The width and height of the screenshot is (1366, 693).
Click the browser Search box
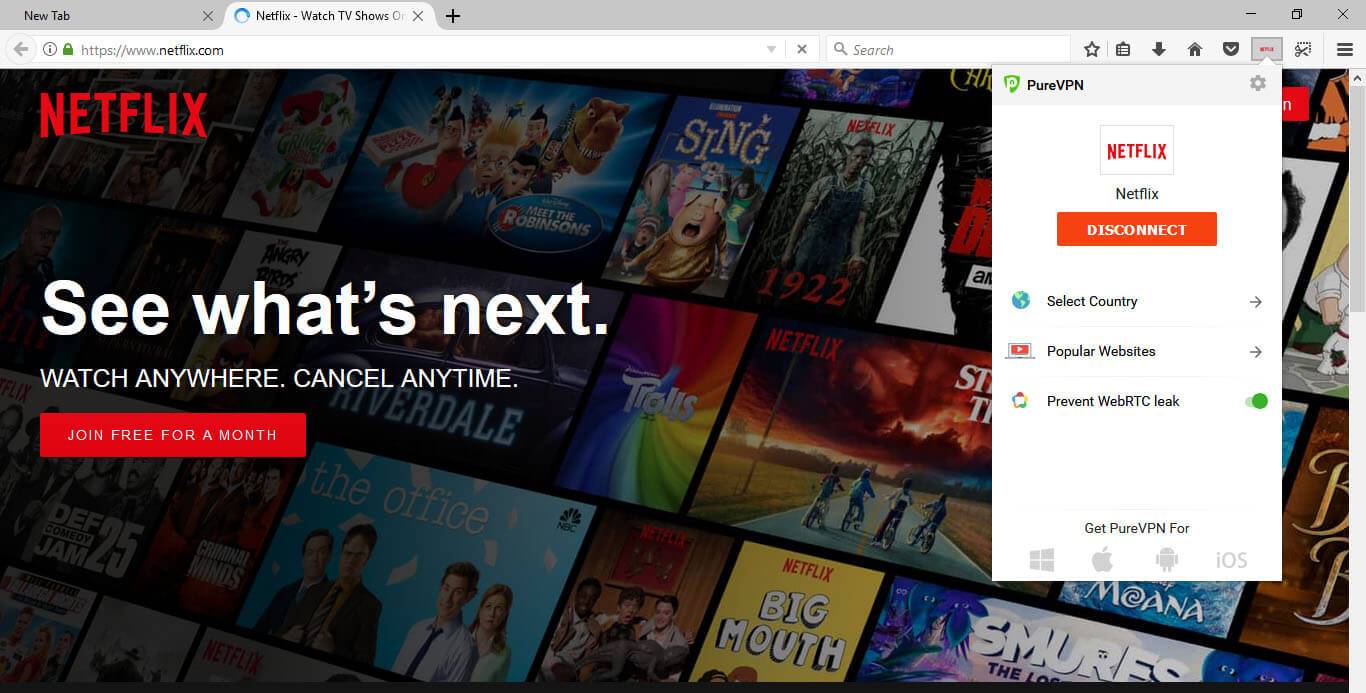point(948,49)
